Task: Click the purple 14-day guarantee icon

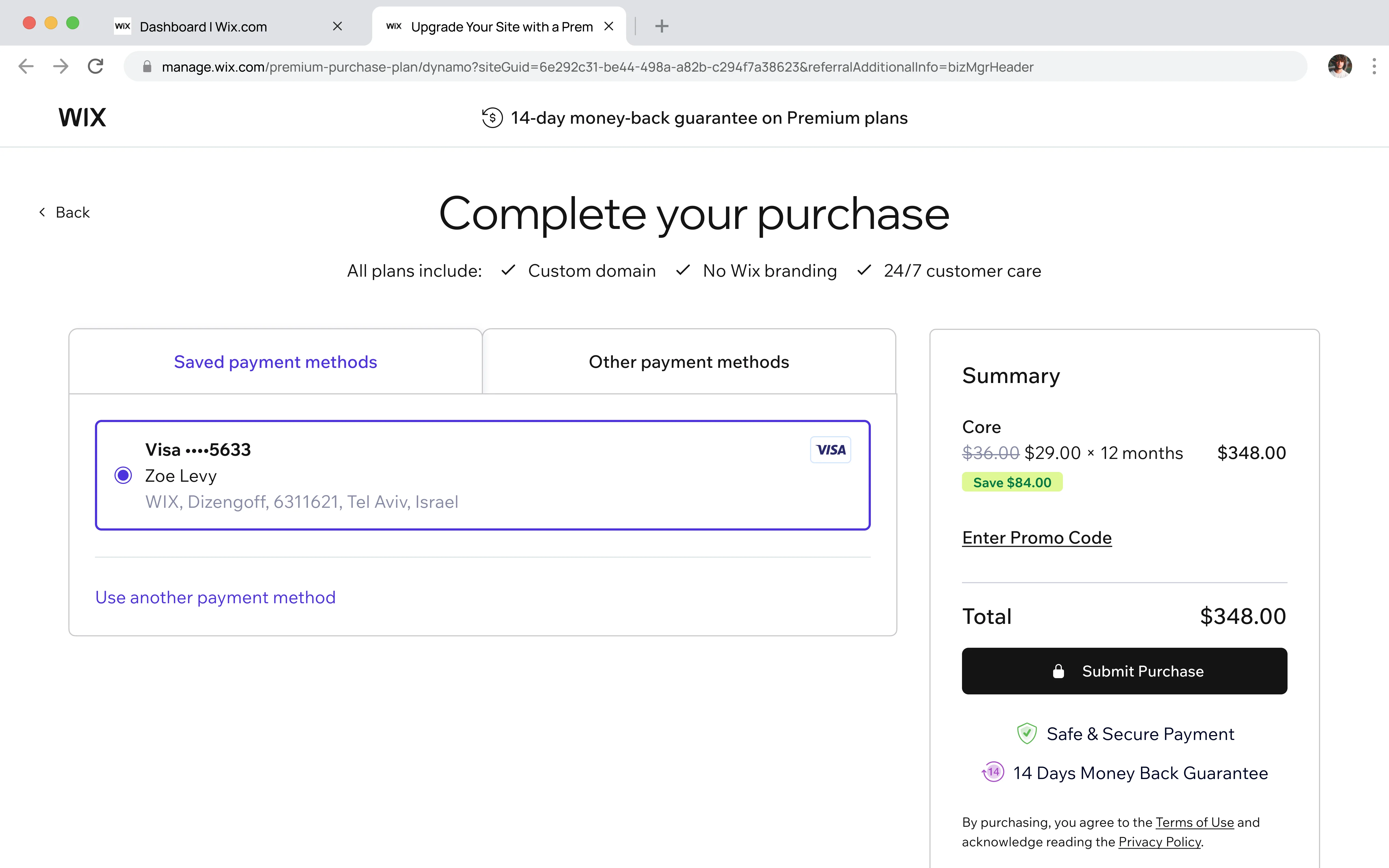Action: [x=993, y=772]
